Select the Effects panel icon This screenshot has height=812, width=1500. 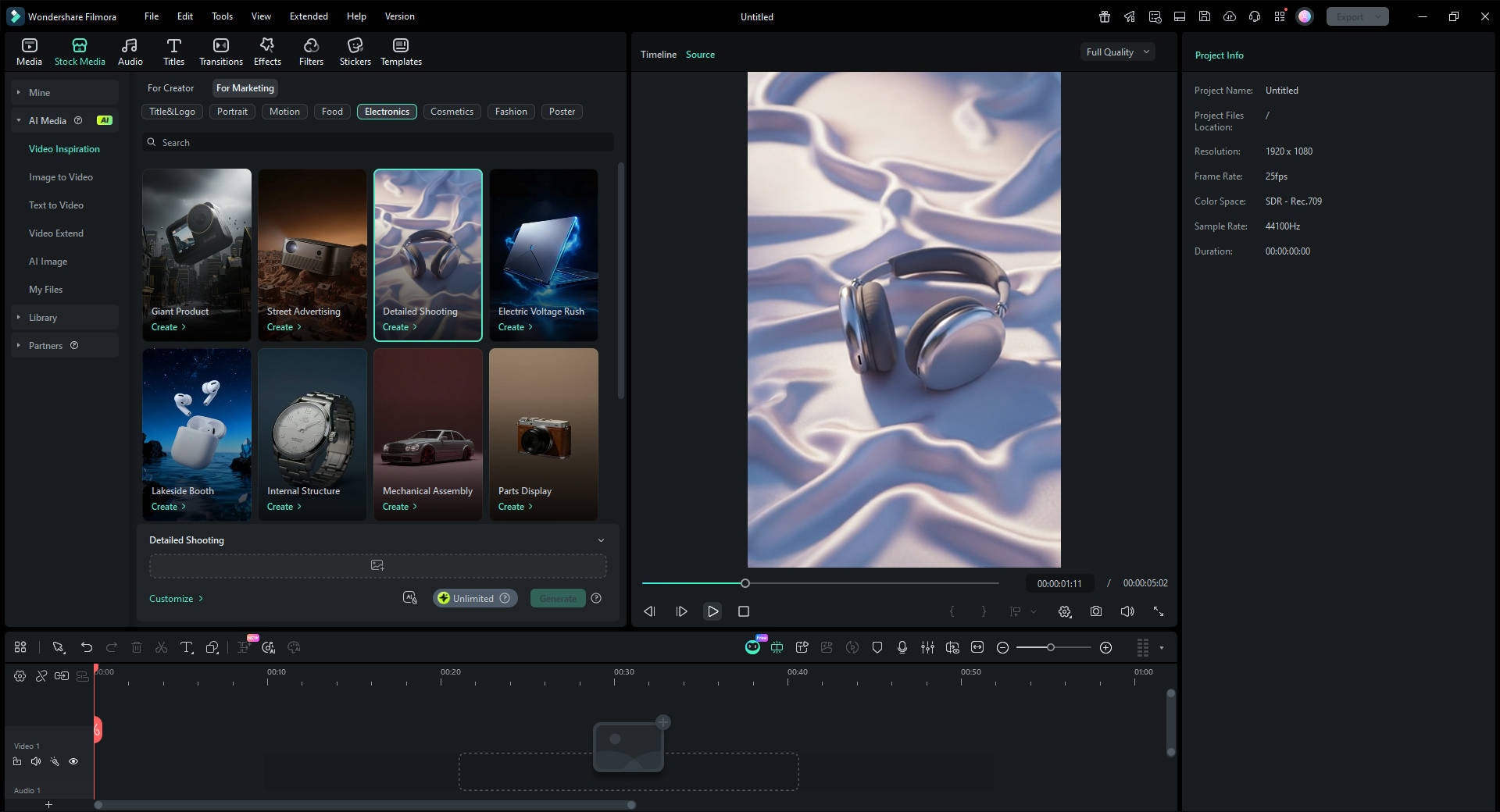266,51
